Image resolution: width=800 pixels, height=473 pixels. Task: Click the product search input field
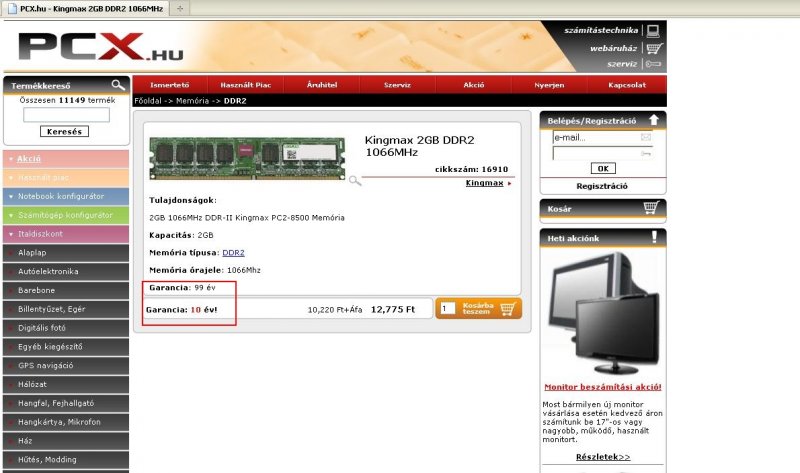click(66, 115)
